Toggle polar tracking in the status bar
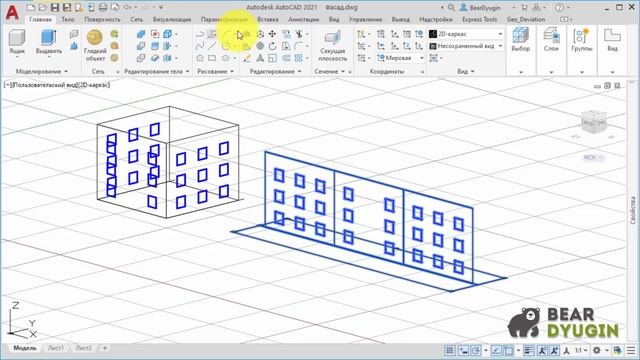The height and width of the screenshot is (360, 640). point(476,351)
